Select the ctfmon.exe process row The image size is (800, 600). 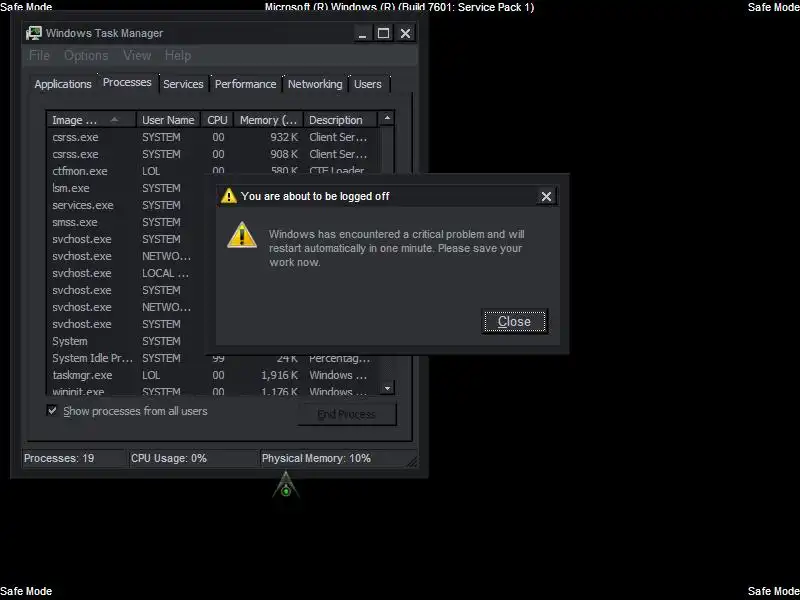(x=213, y=171)
